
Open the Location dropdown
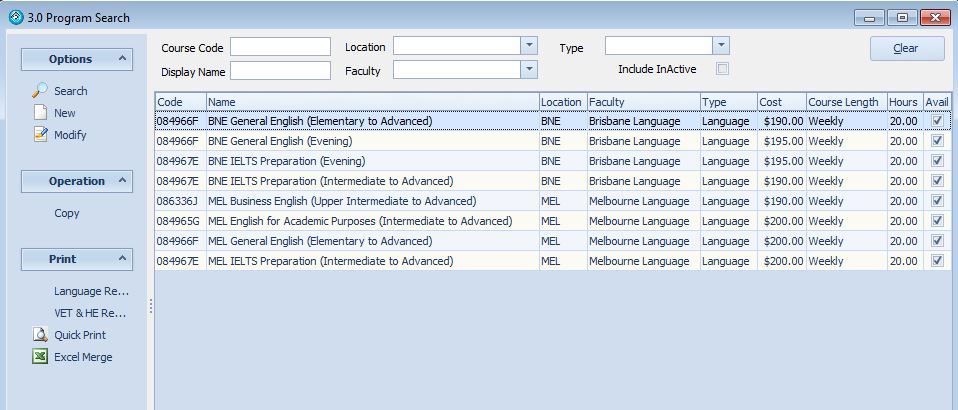[528, 46]
